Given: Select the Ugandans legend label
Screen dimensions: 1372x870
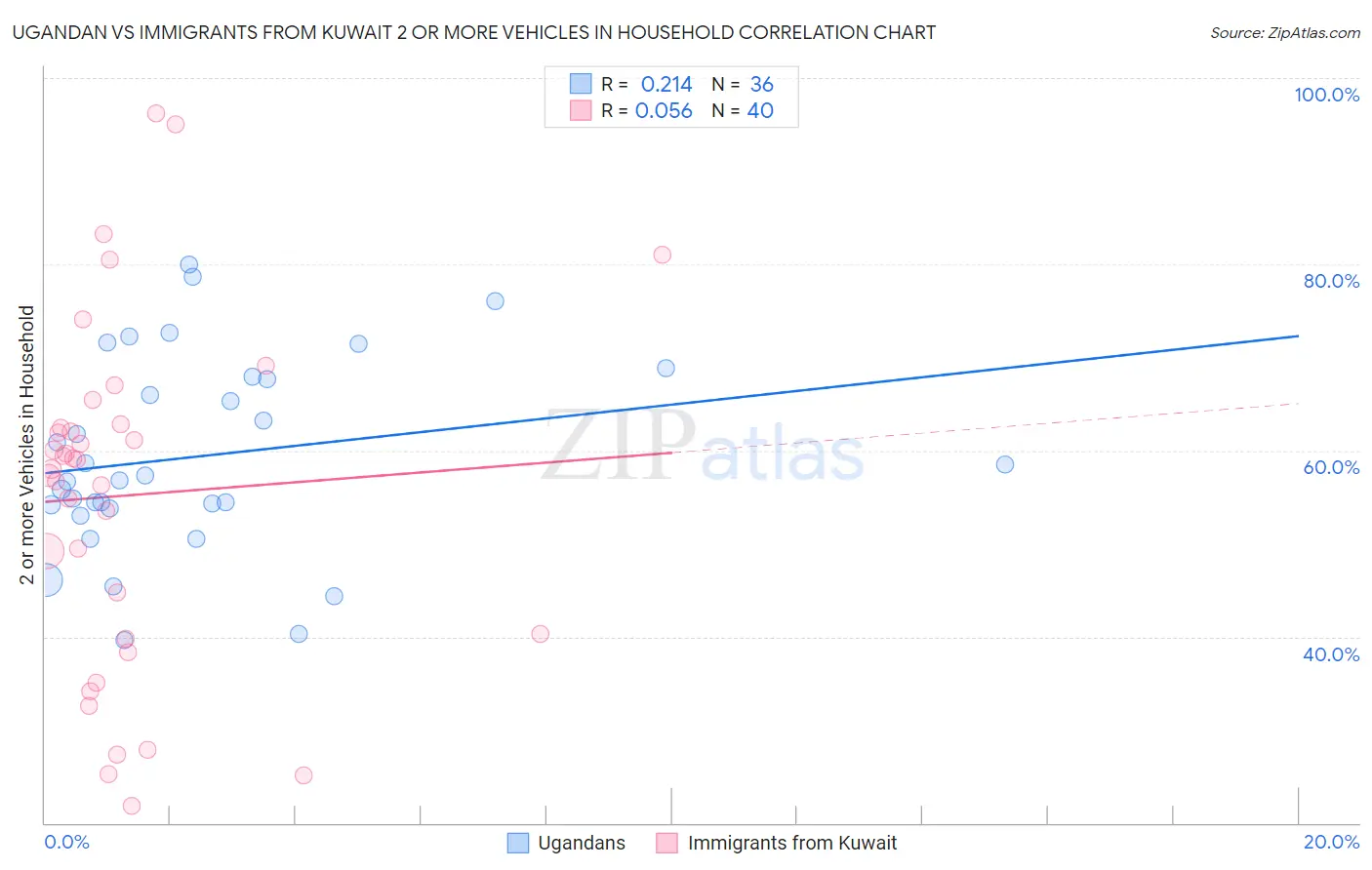Looking at the screenshot, I should pos(582,843).
